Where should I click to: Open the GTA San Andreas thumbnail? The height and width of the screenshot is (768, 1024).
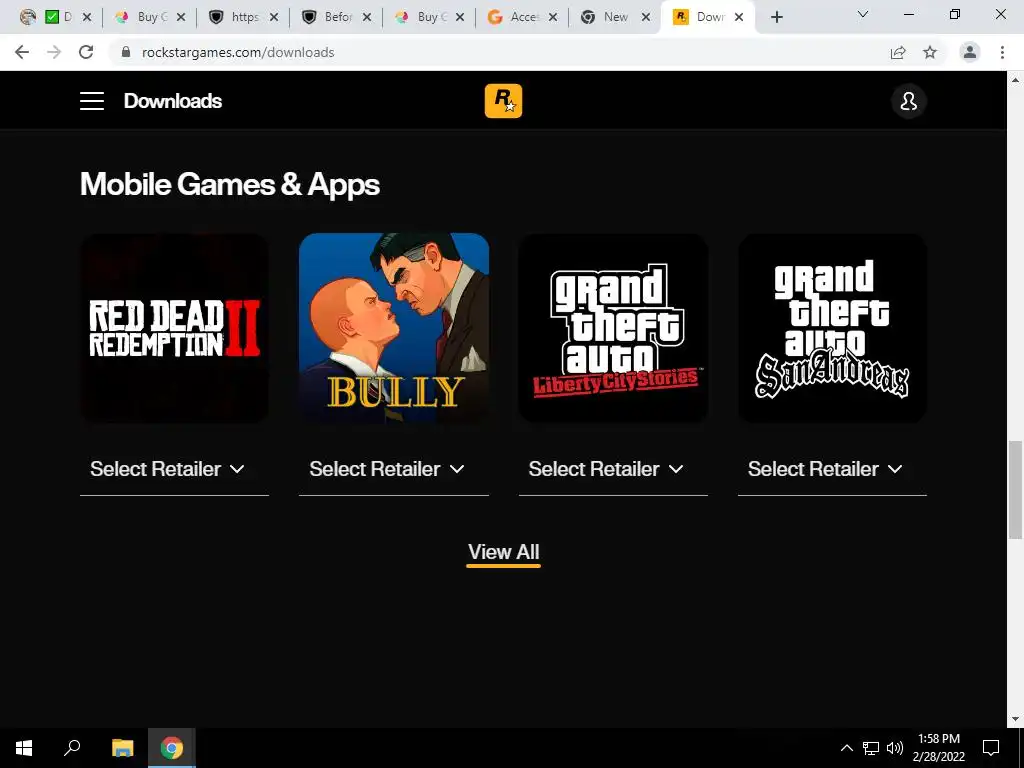pyautogui.click(x=832, y=328)
